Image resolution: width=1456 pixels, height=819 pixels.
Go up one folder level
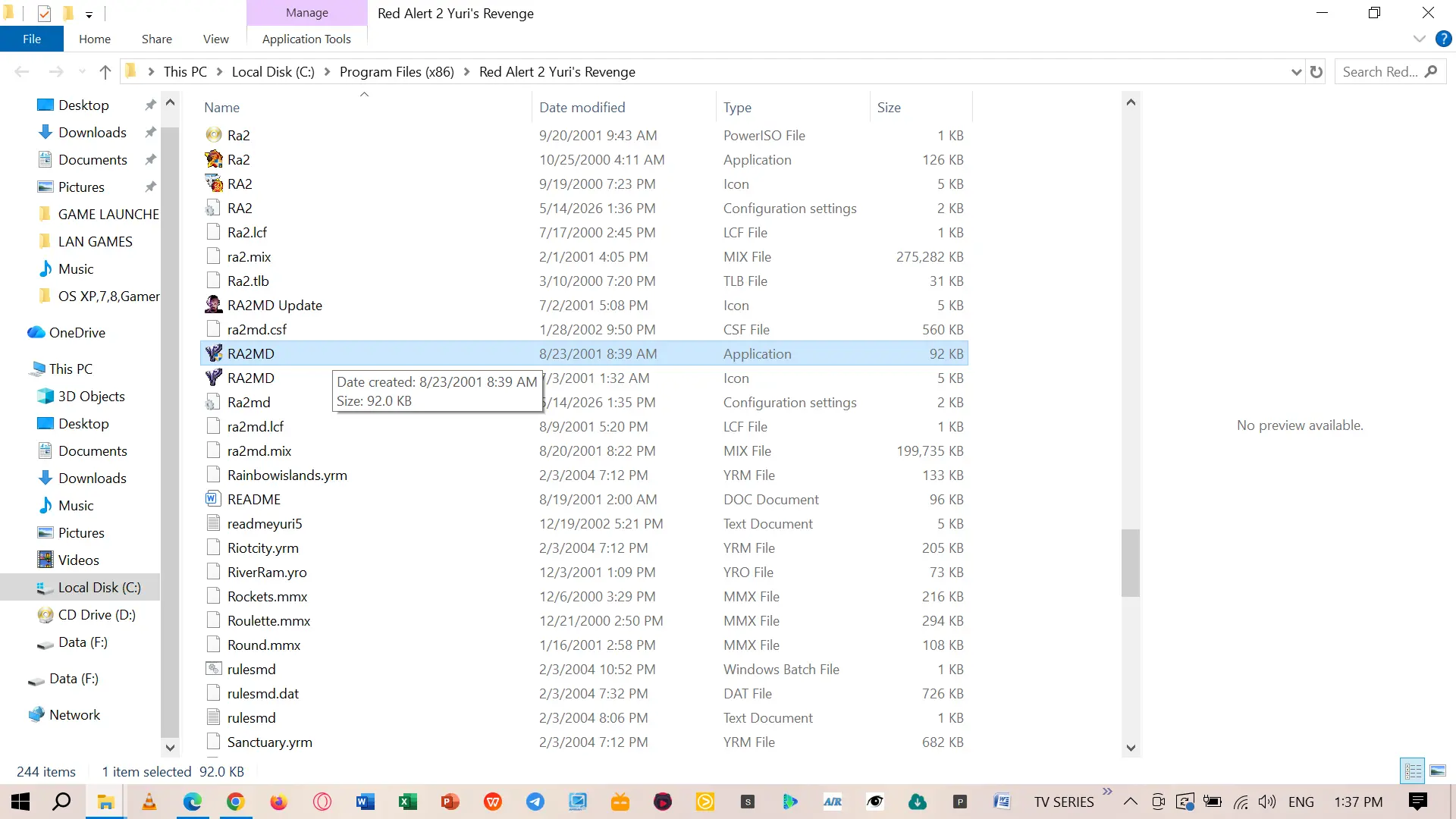pyautogui.click(x=105, y=72)
